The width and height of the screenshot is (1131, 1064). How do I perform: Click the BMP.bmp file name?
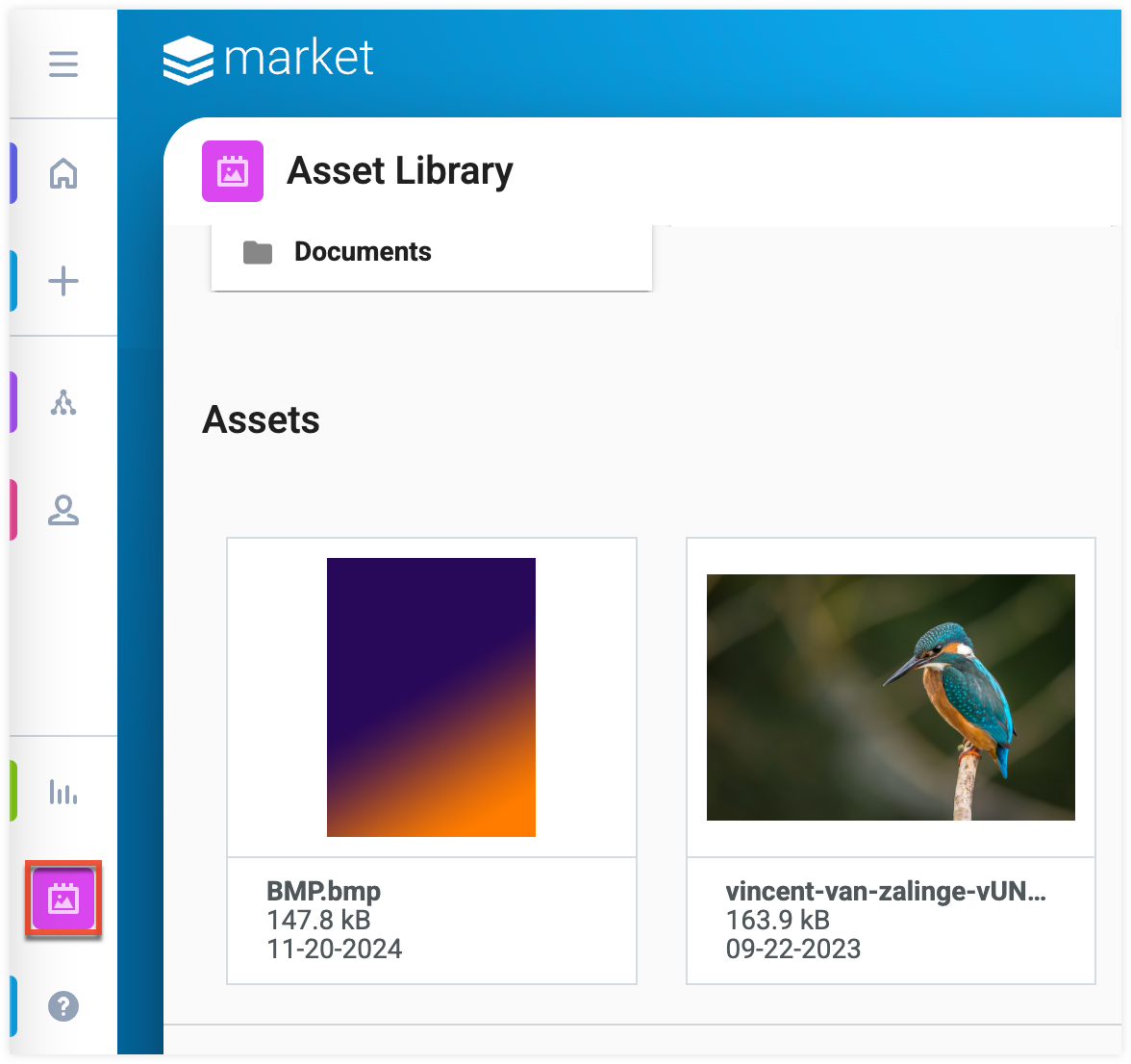324,891
